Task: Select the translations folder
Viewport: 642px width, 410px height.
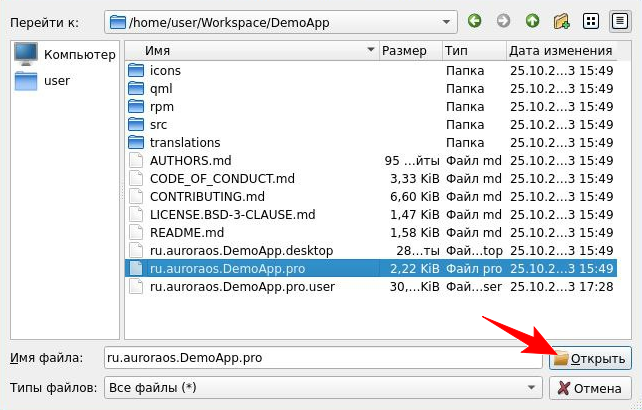Action: pos(184,143)
